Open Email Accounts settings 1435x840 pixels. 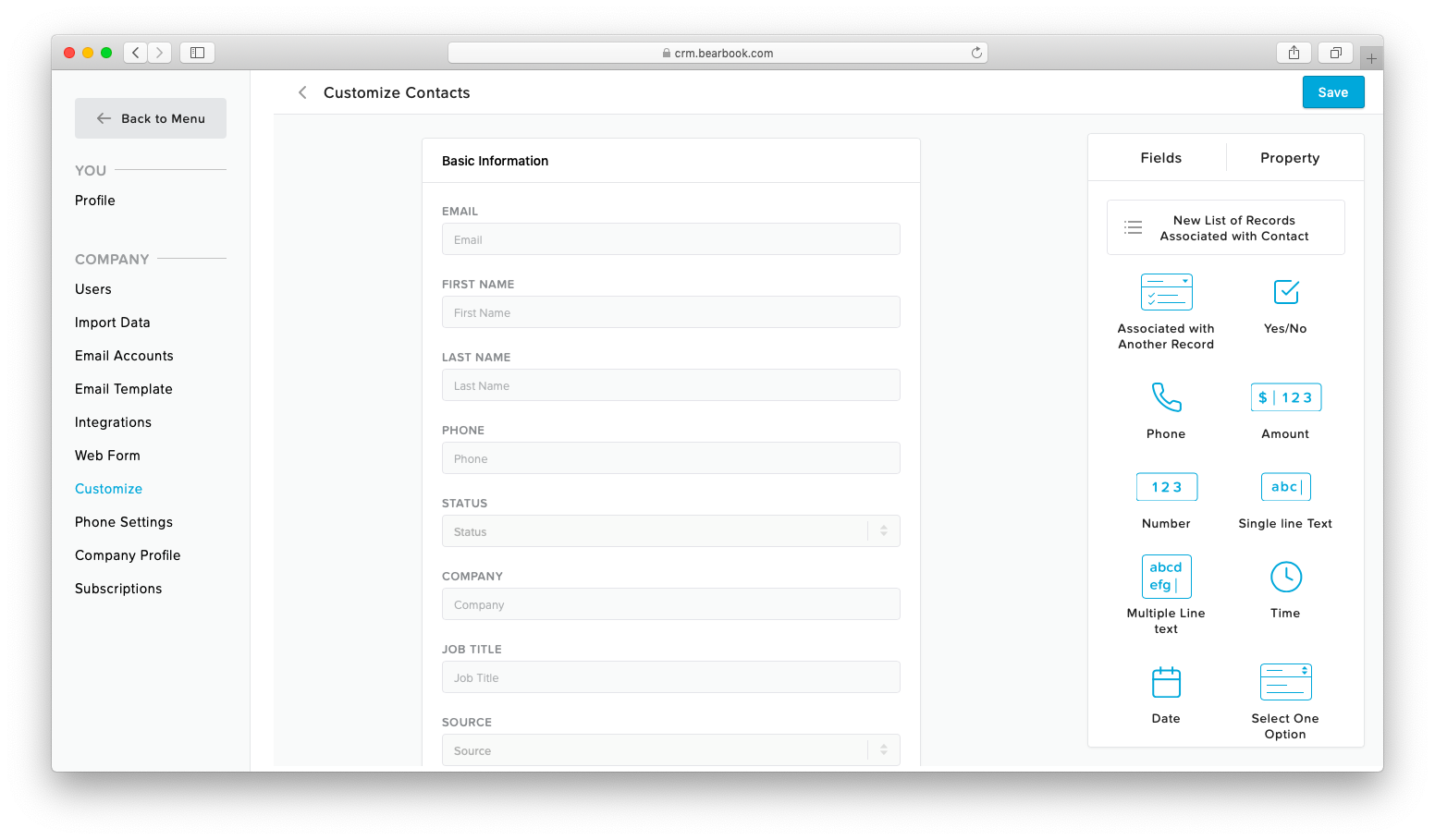pyautogui.click(x=124, y=356)
